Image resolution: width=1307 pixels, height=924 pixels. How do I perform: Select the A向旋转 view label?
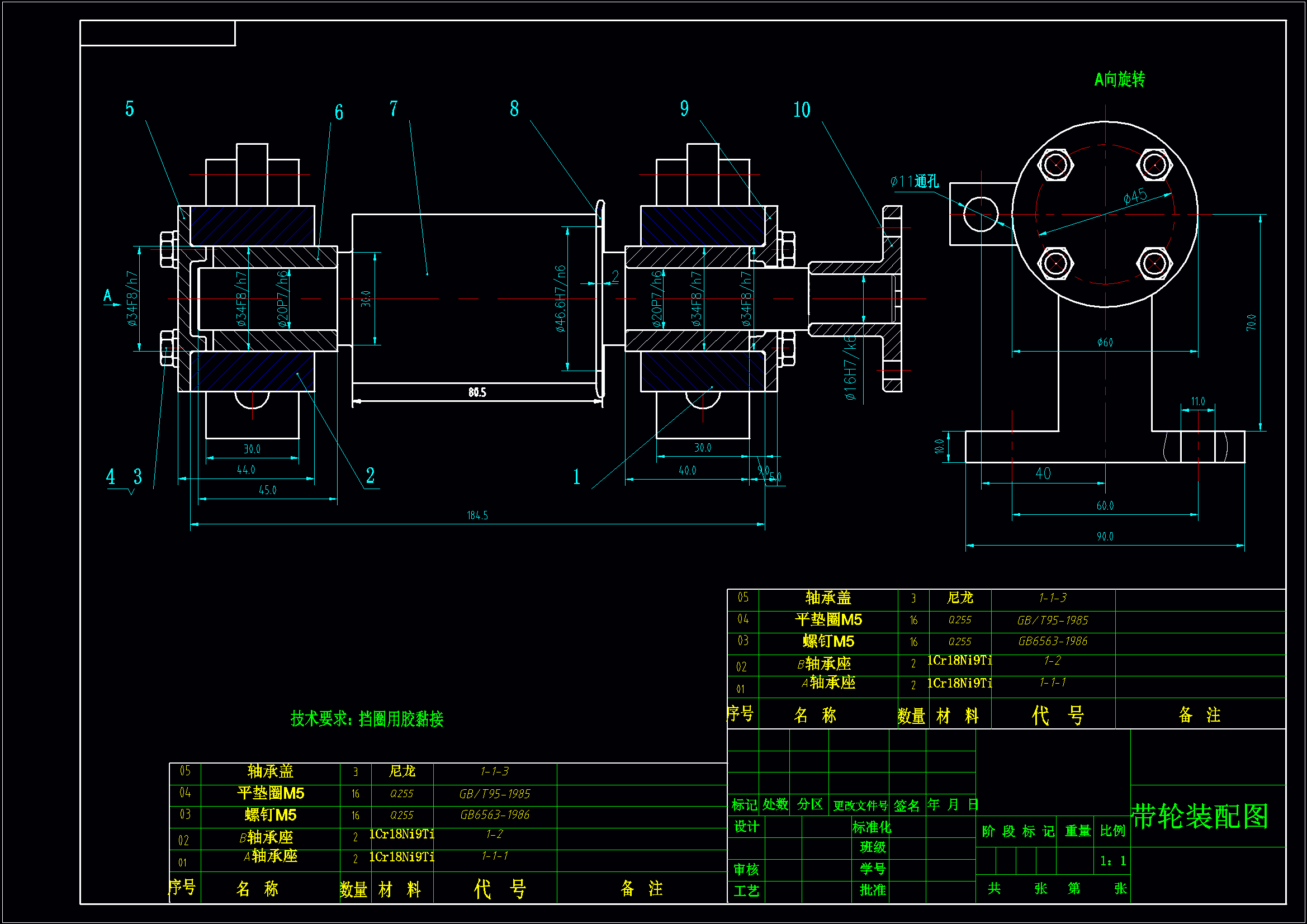(1119, 79)
